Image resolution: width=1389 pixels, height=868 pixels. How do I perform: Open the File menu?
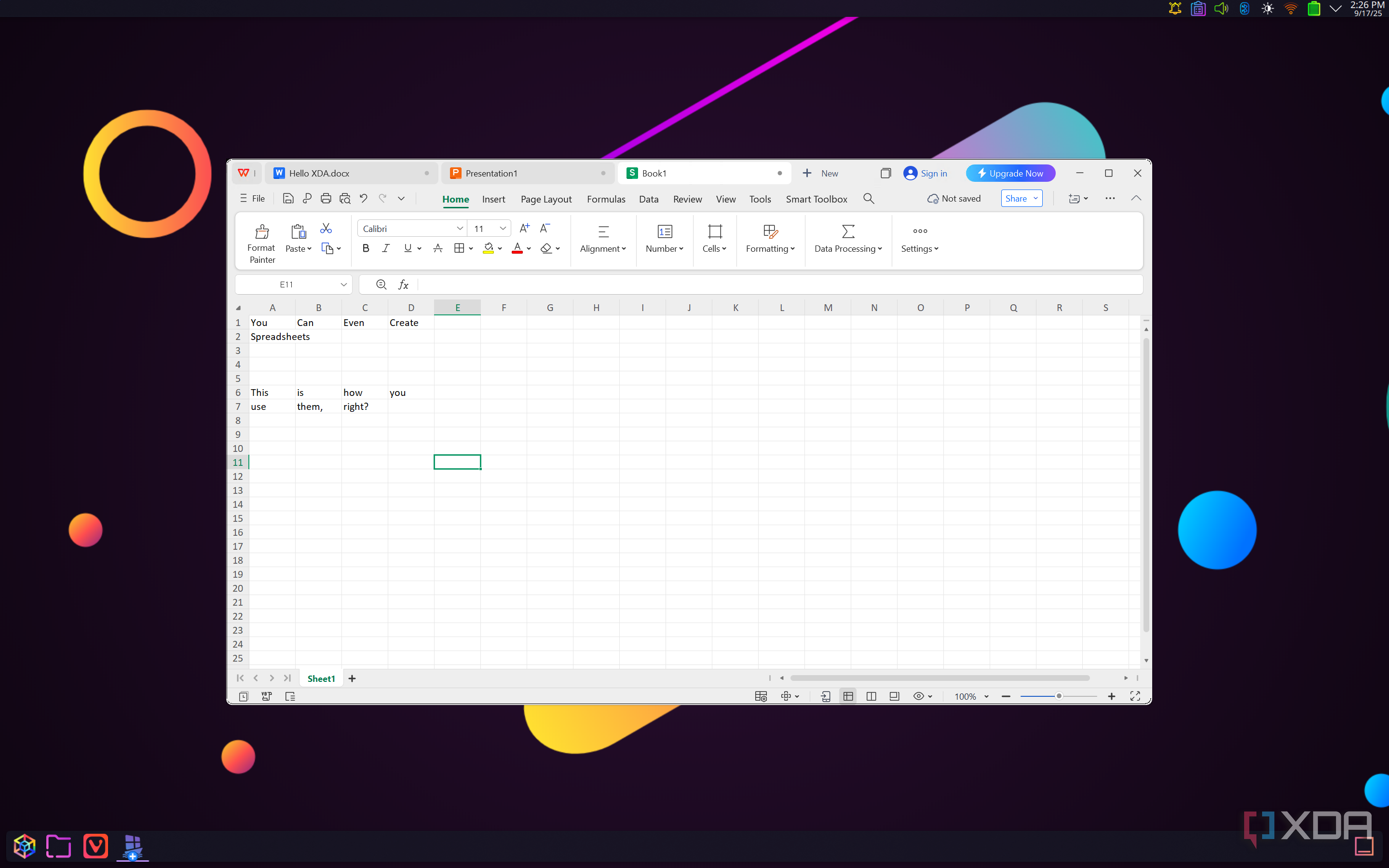pos(253,199)
